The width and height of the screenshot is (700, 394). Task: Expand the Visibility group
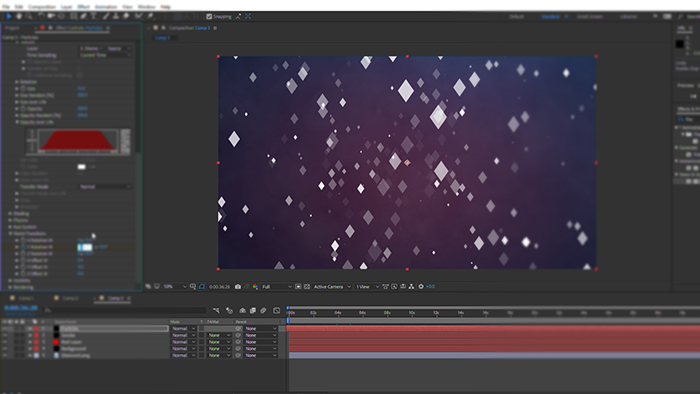coord(10,280)
